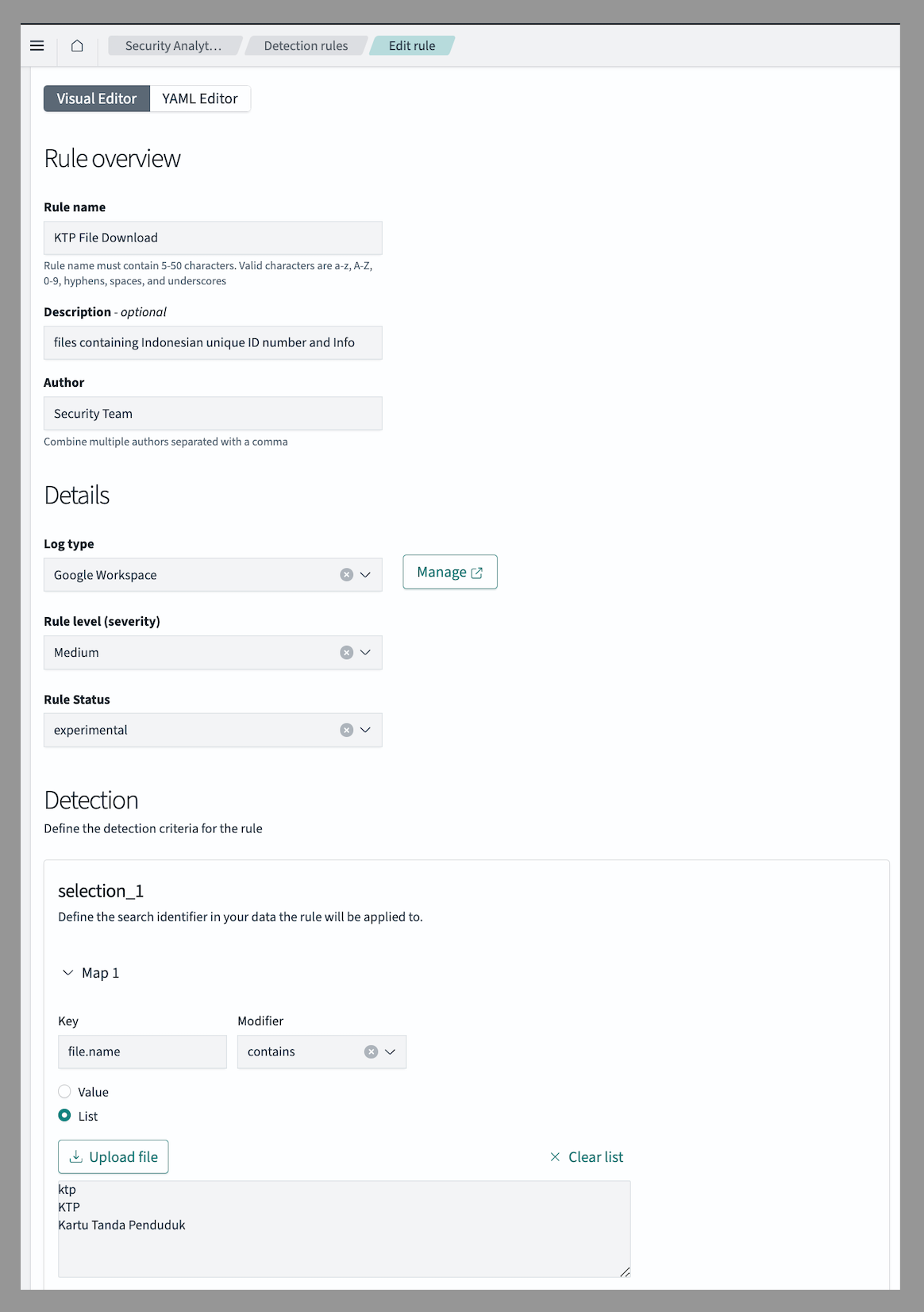Screen dimensions: 924x1312
Task: Open the Rule level severity dropdown
Action: coord(365,653)
